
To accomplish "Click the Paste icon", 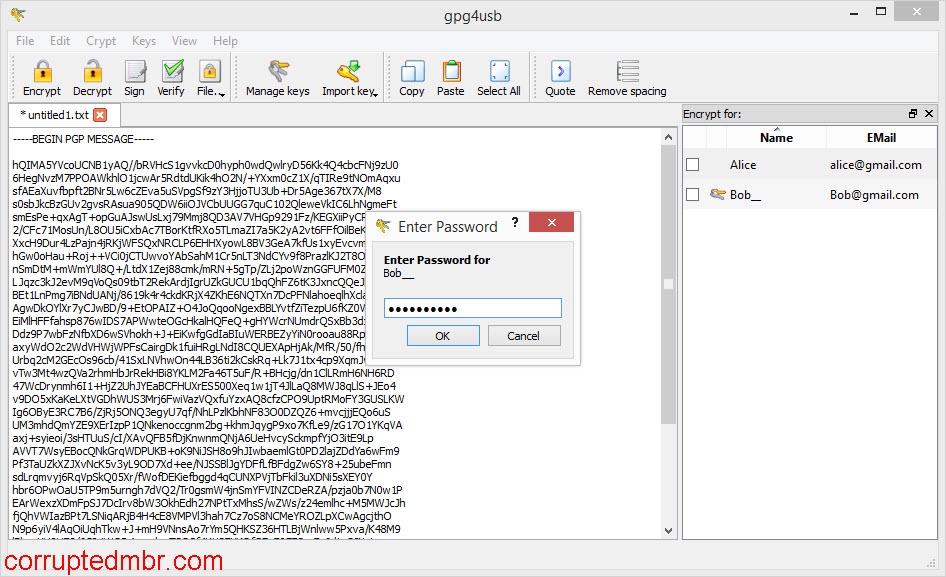I will (450, 75).
